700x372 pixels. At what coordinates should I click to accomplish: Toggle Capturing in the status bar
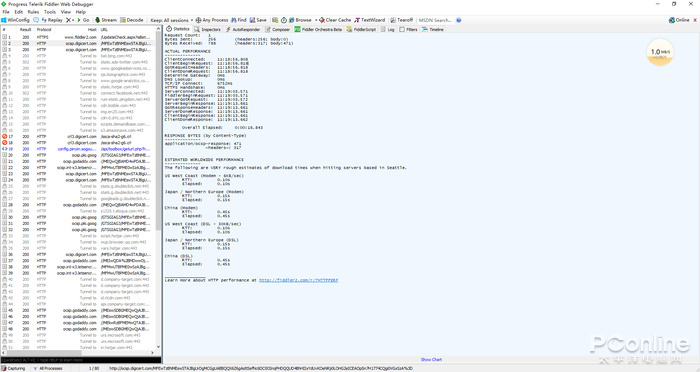tap(13, 368)
